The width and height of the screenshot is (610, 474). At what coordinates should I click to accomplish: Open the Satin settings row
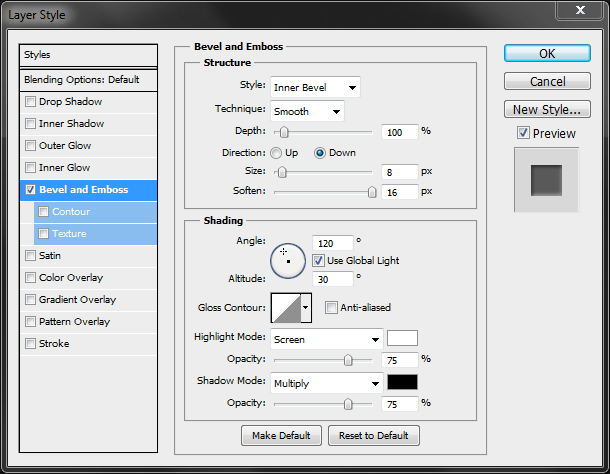(88, 256)
